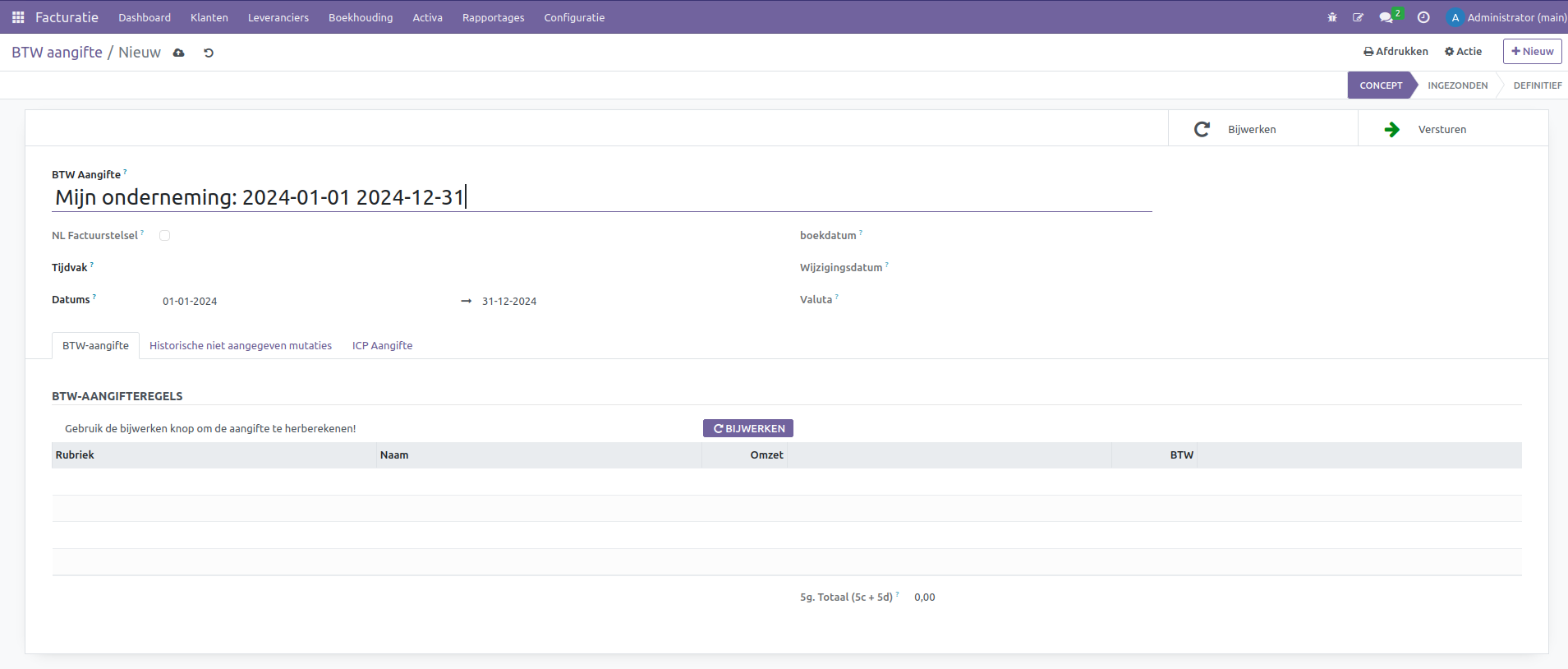Open the Afdrukken print dropdown
1568x669 pixels.
pyautogui.click(x=1396, y=51)
